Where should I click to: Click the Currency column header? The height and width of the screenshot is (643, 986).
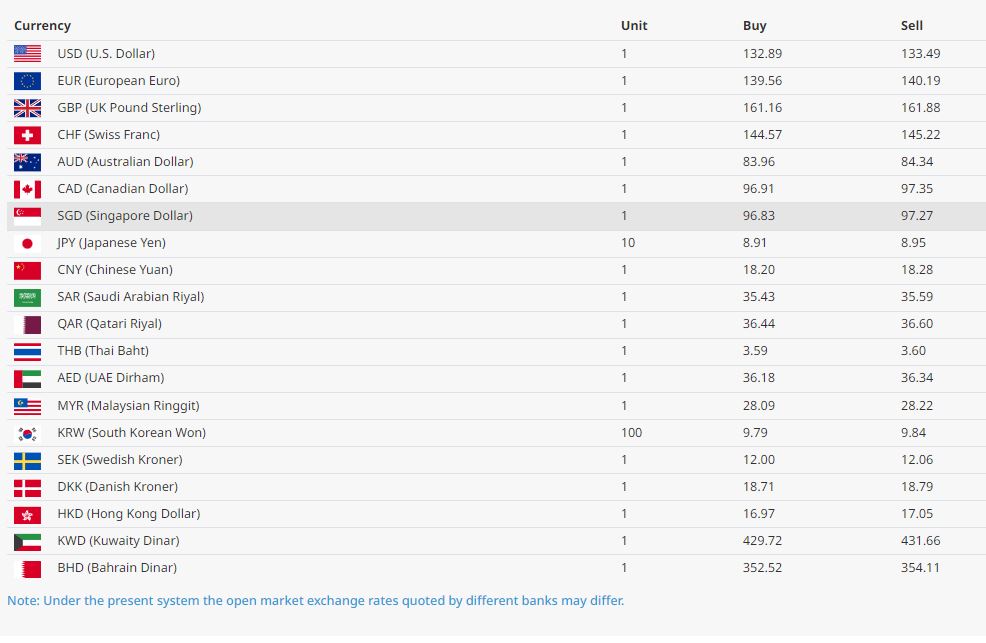pos(42,26)
